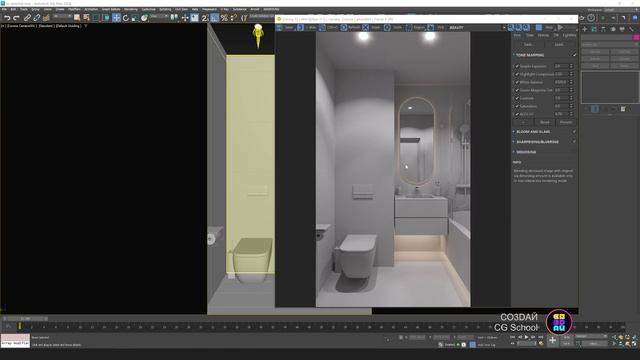Click the Simple Exposure value spinner
This screenshot has width=640, height=360.
[571, 66]
